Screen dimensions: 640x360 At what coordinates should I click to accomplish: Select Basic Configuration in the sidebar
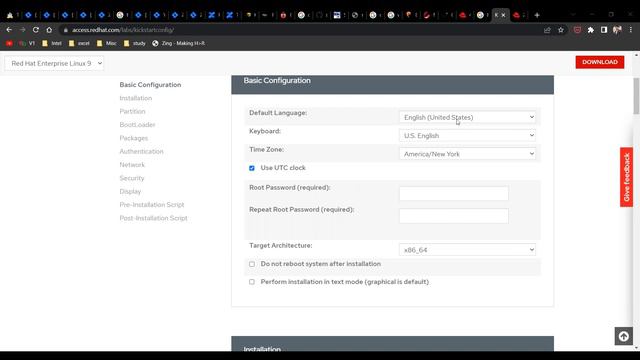point(150,85)
